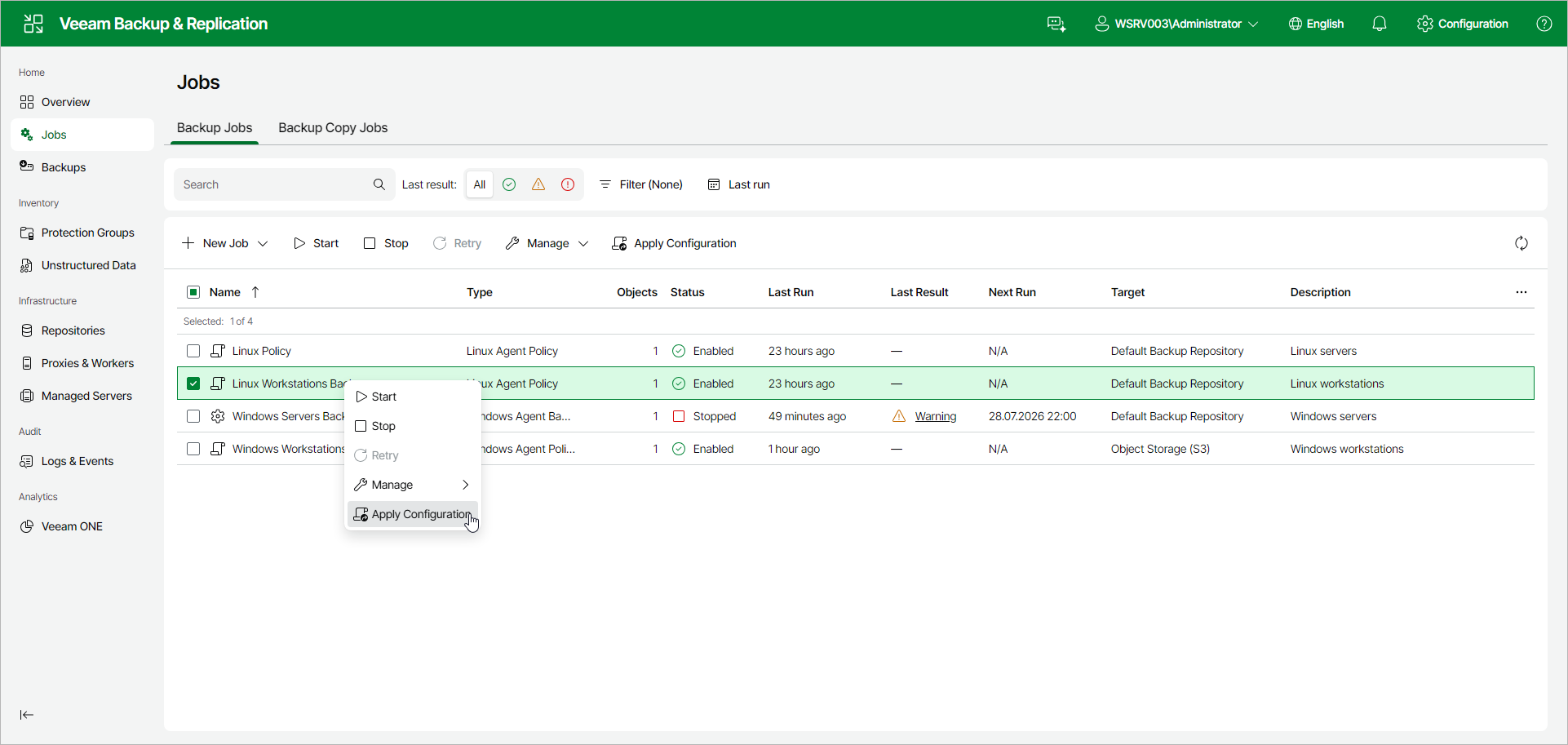Open the Warning link in Last Result
This screenshot has height=745, width=1568.
936,416
